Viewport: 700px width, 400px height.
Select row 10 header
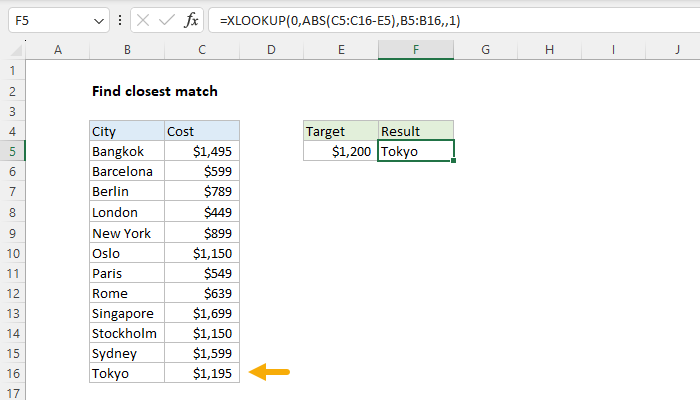[x=12, y=253]
